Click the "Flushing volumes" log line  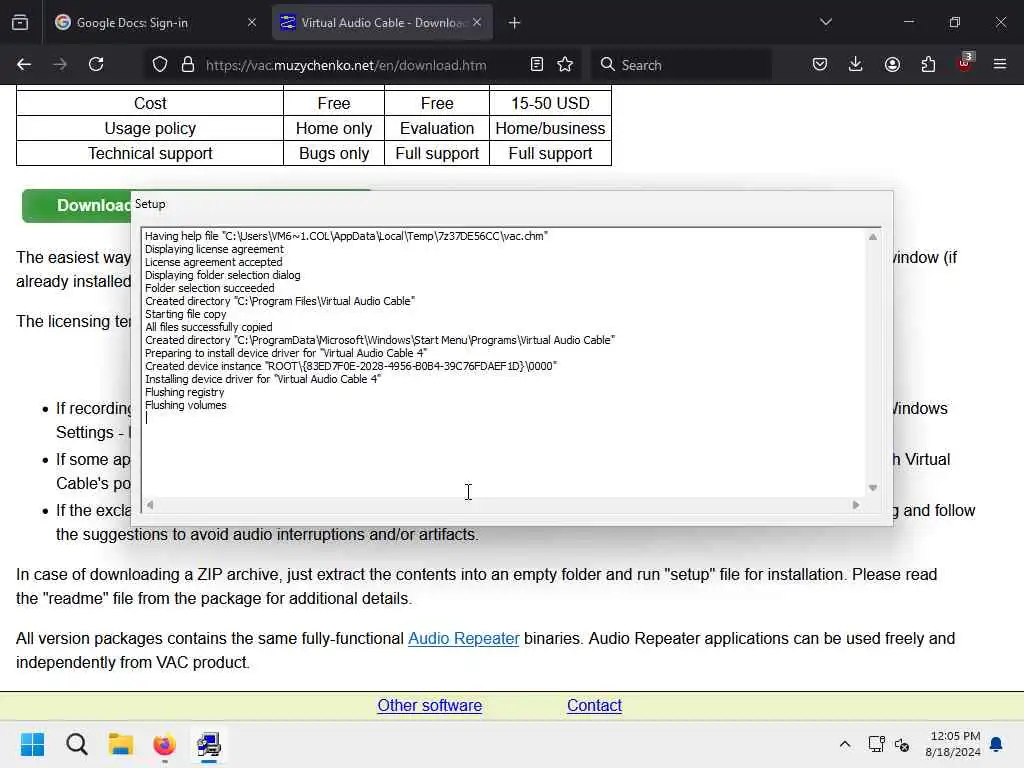click(x=185, y=405)
